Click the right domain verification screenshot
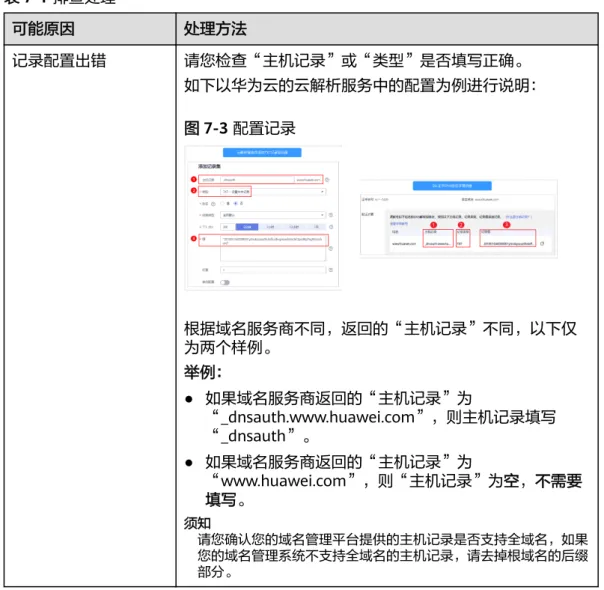 (458, 218)
